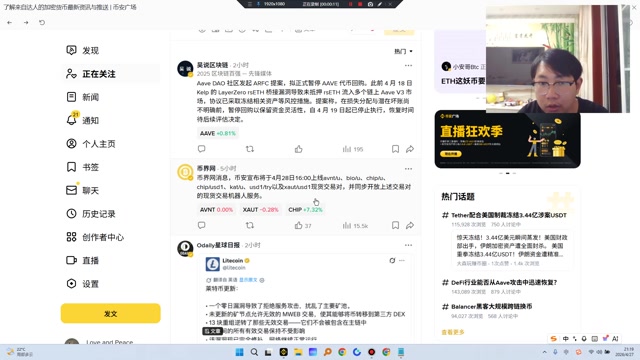
Task: Click the weather widget on taskbar
Action: (x=19, y=352)
